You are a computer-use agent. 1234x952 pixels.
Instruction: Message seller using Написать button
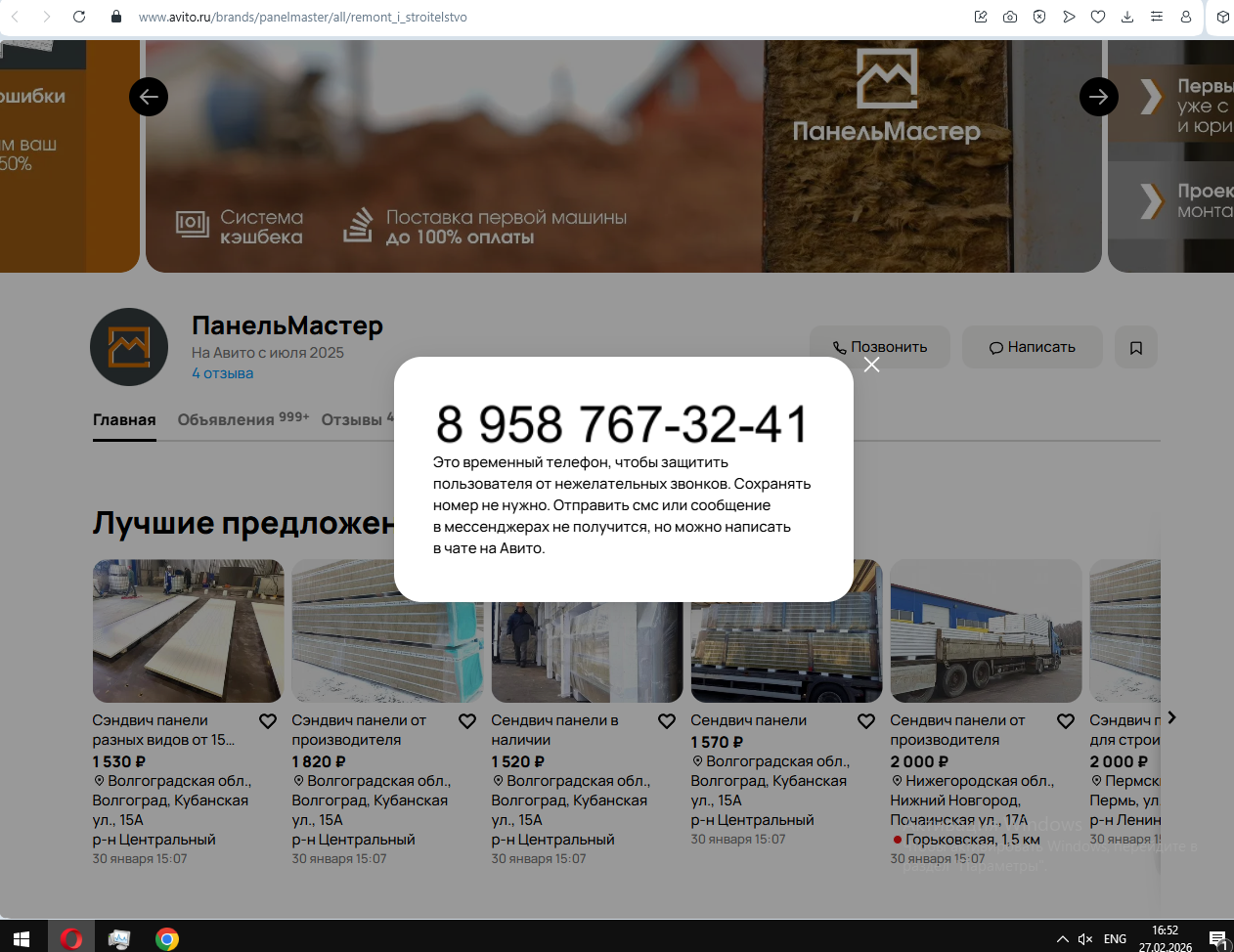(1033, 347)
